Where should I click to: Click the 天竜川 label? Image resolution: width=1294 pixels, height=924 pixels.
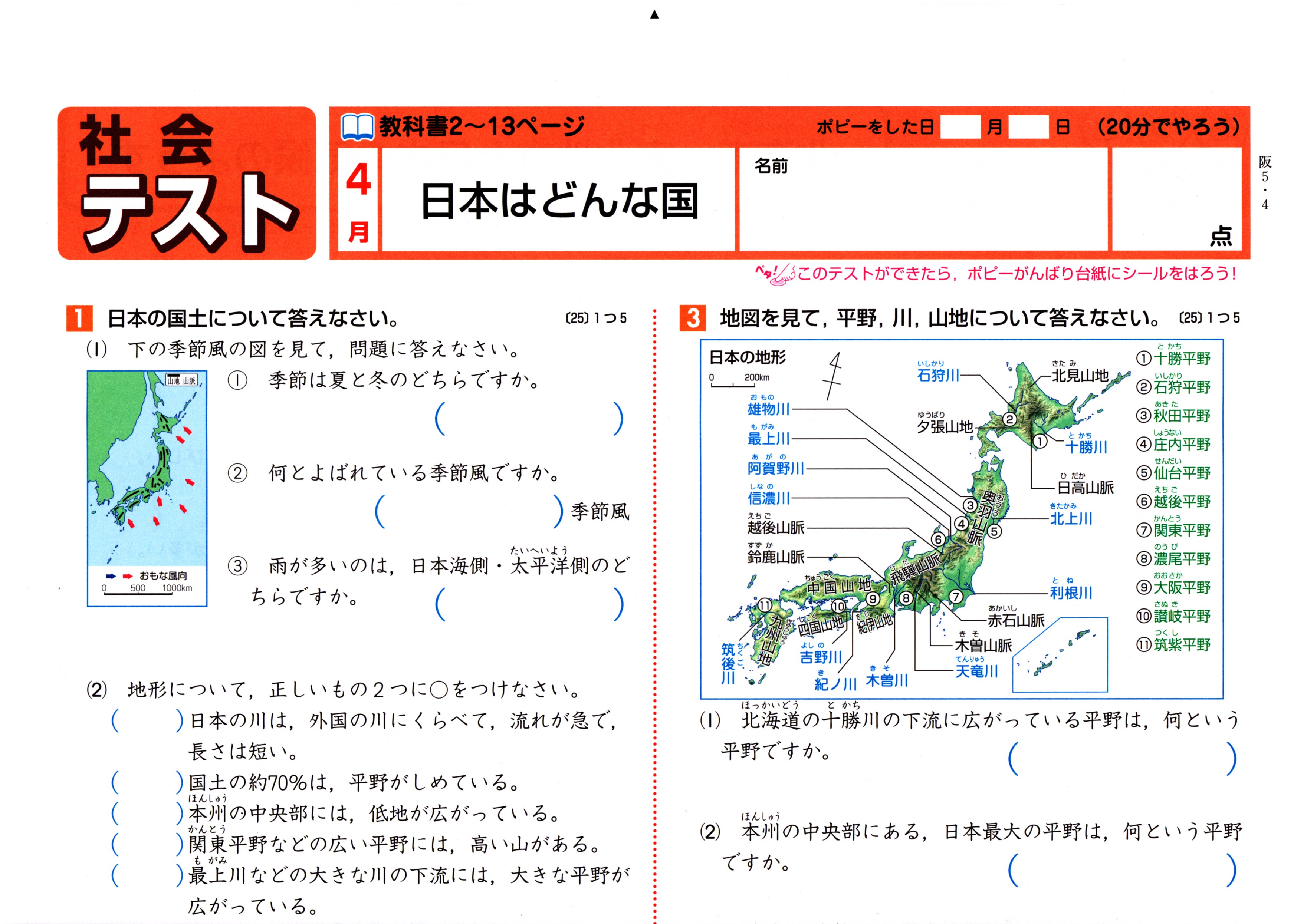point(976,667)
